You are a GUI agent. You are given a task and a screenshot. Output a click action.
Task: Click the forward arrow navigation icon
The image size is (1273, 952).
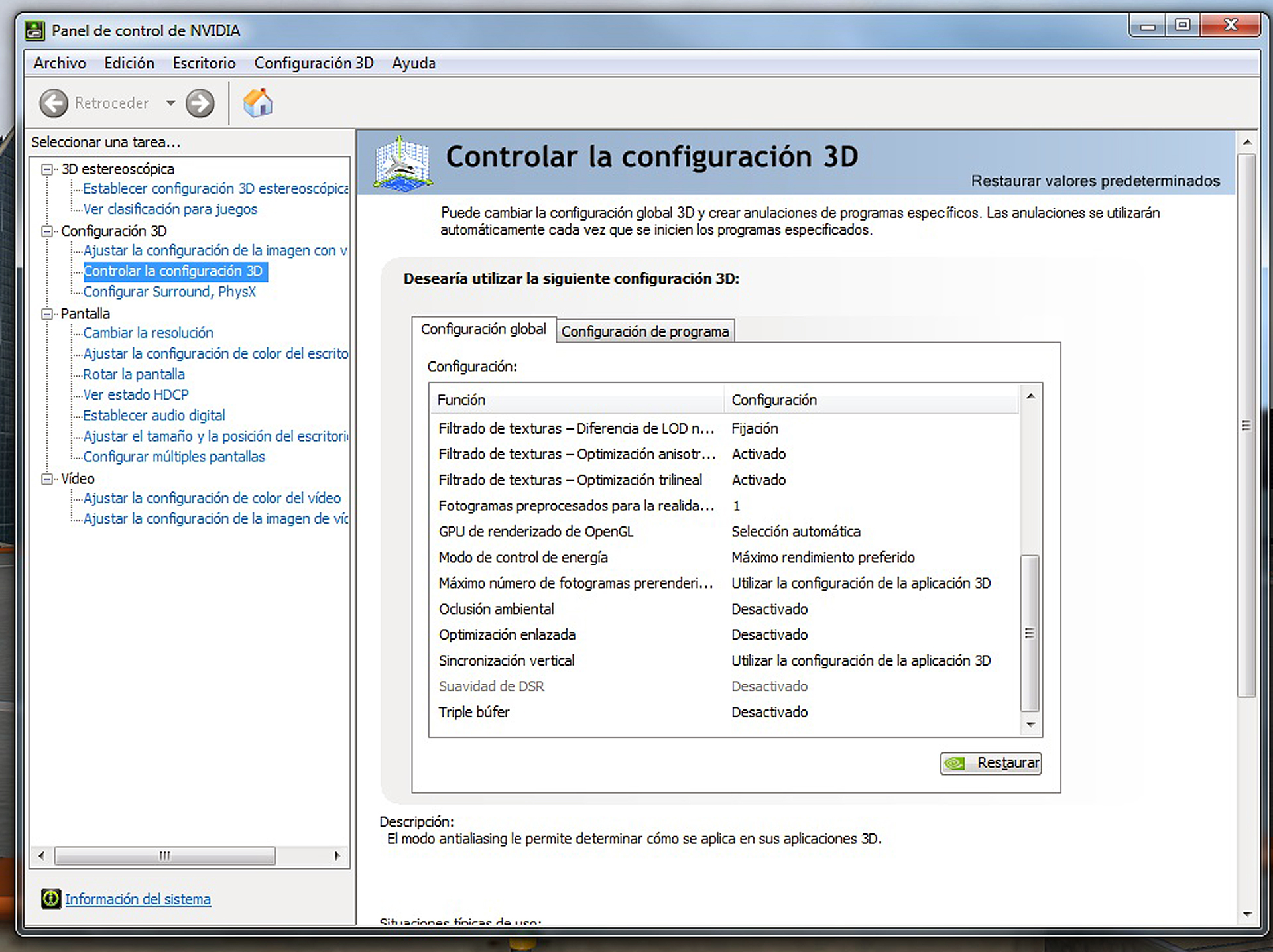pyautogui.click(x=200, y=103)
